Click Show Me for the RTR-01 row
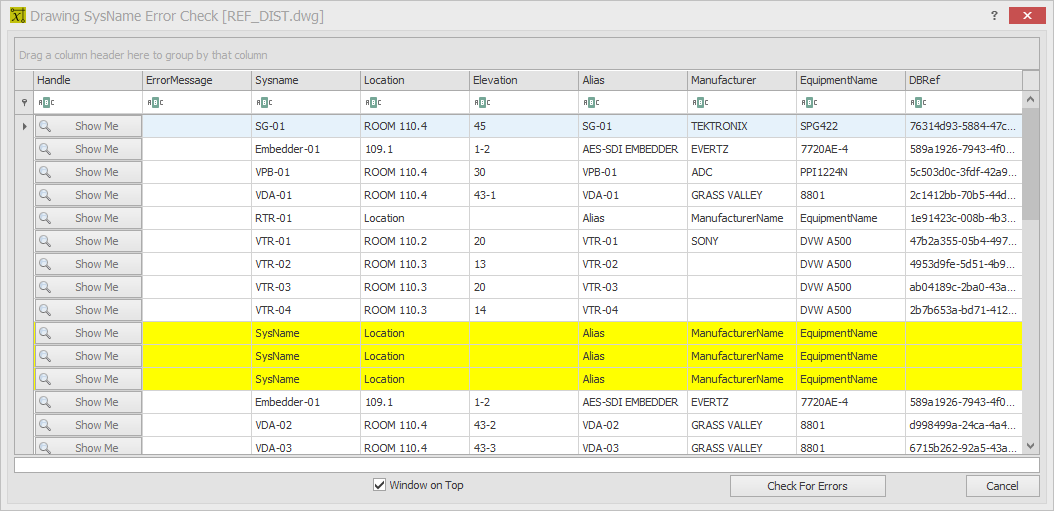This screenshot has height=511, width=1054. 89,218
